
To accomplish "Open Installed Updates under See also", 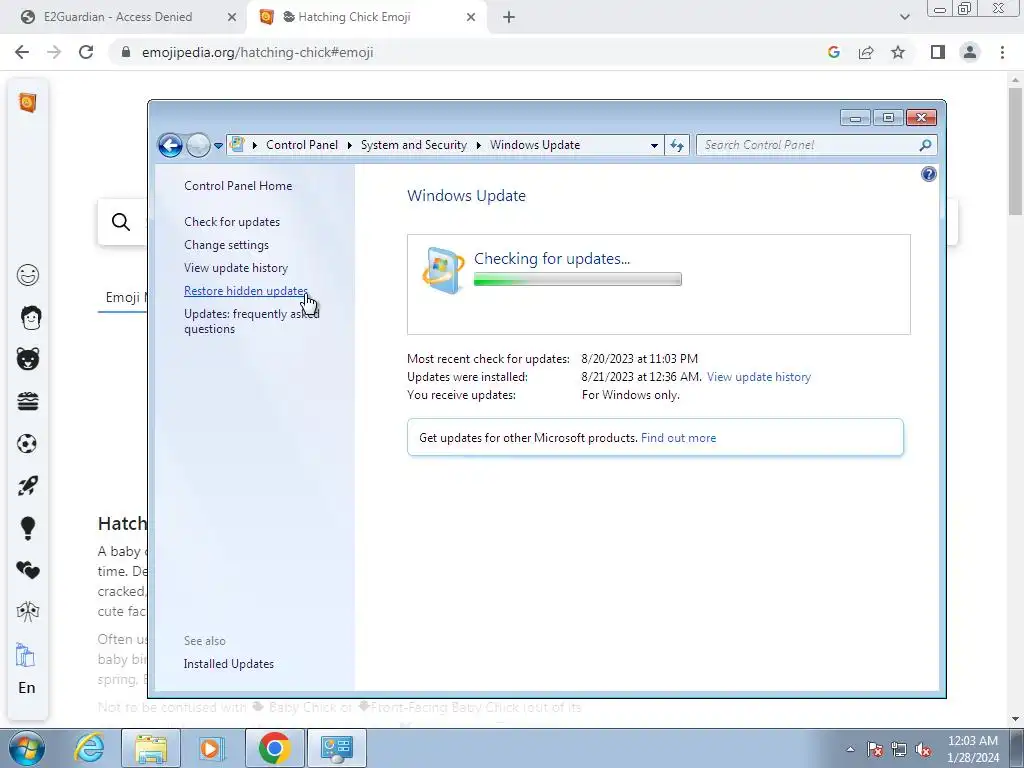I will tap(229, 664).
